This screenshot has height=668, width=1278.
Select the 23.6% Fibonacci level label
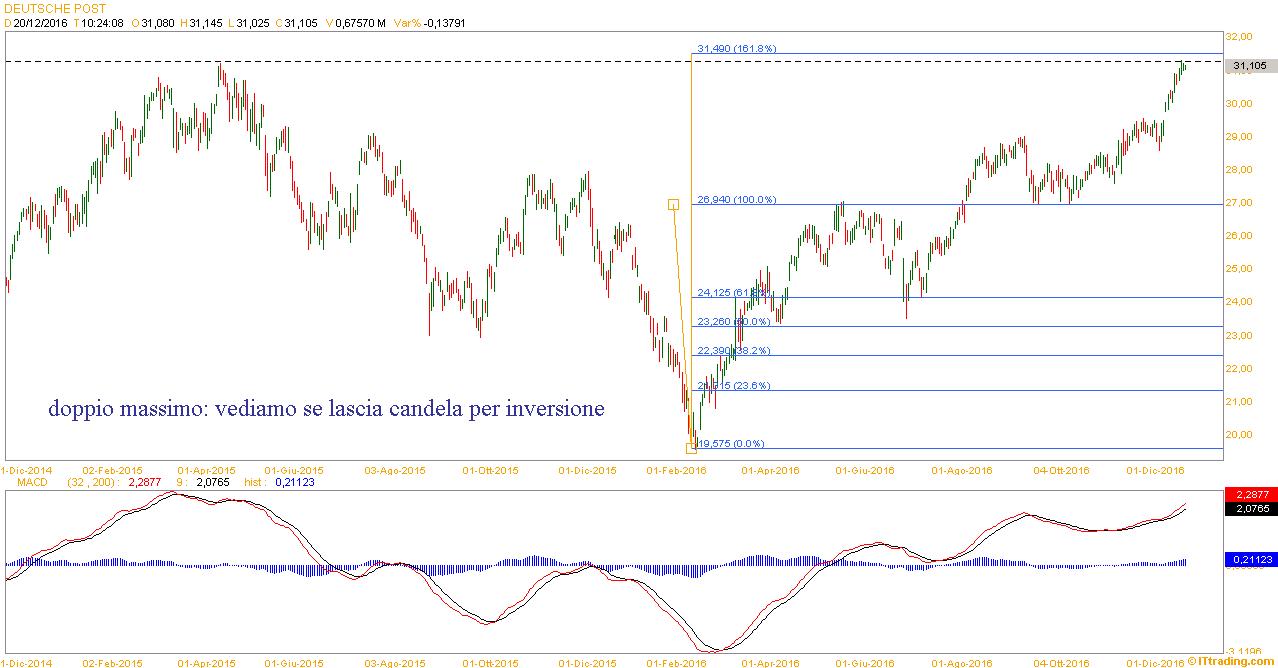[x=733, y=385]
